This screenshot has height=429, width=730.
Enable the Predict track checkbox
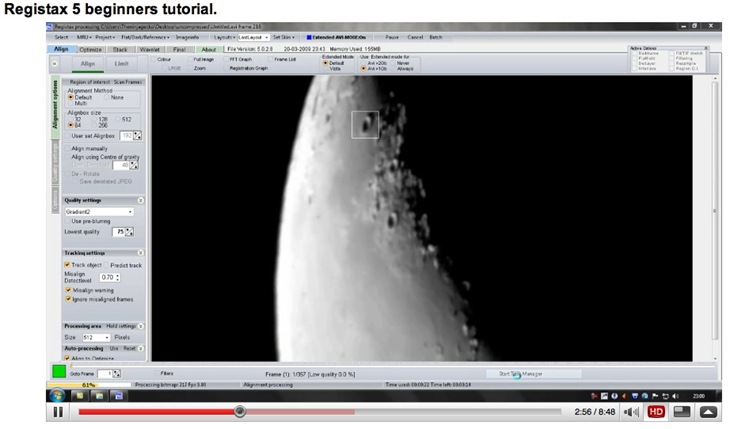[106, 265]
